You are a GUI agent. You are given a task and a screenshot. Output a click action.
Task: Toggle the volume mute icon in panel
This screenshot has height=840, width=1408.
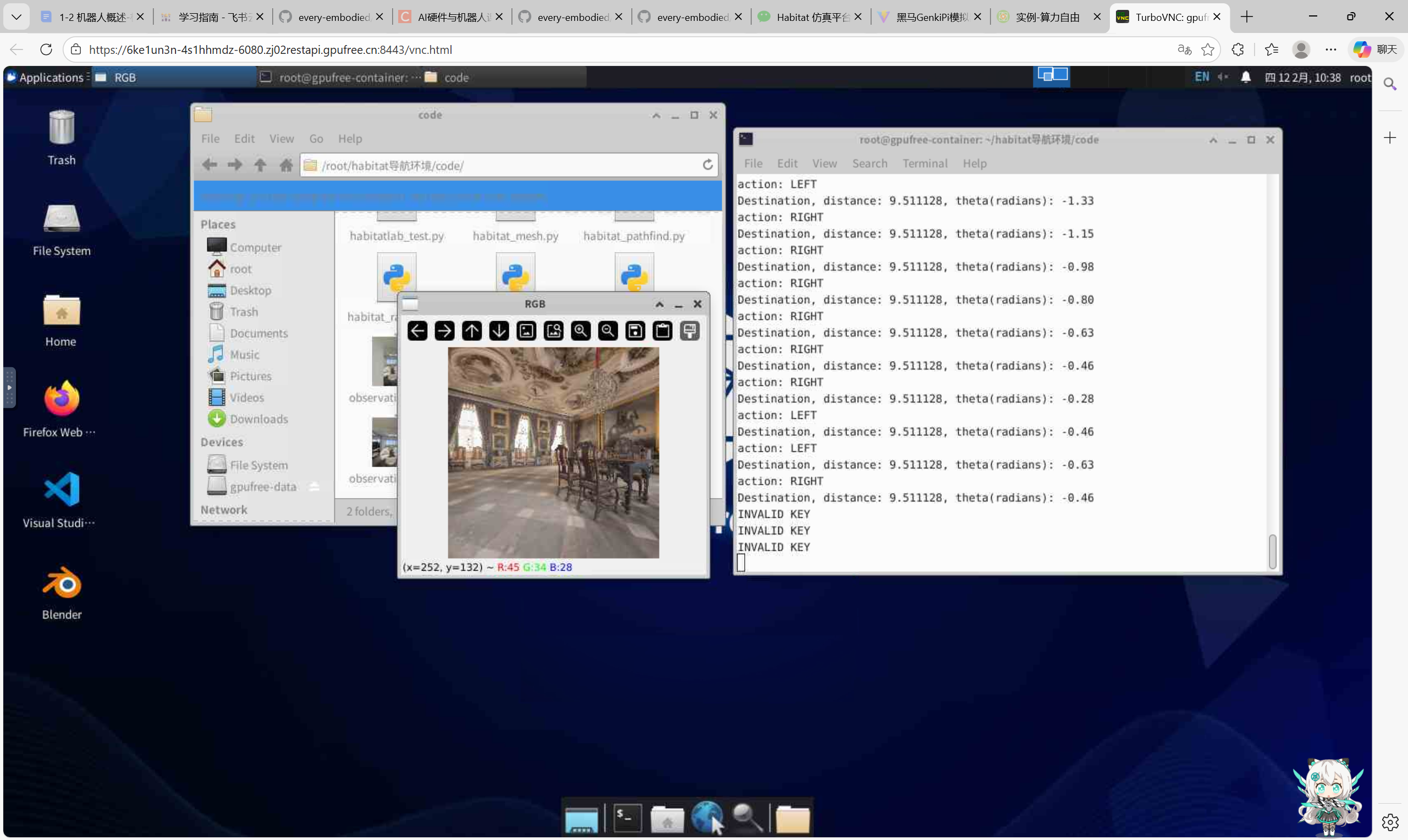coord(1223,77)
